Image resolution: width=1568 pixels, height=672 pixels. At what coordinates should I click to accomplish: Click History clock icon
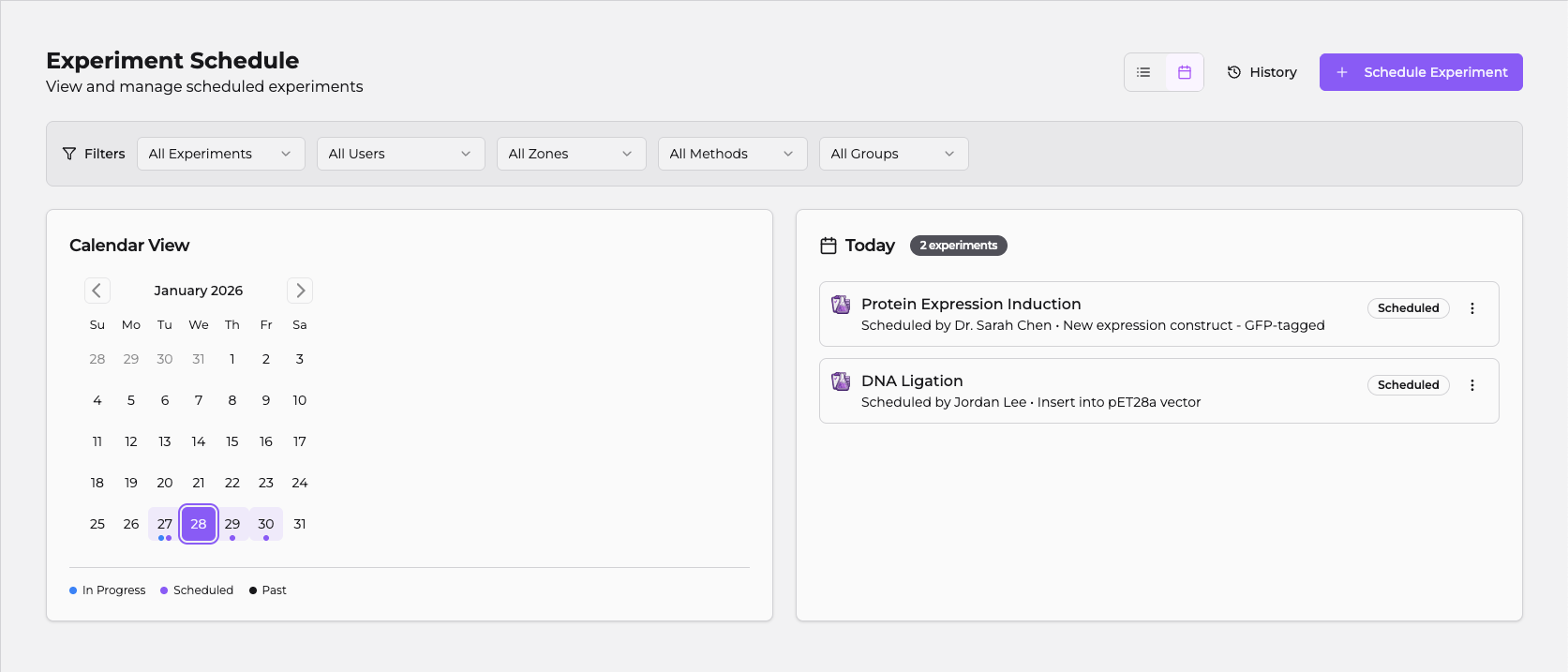pyautogui.click(x=1234, y=72)
